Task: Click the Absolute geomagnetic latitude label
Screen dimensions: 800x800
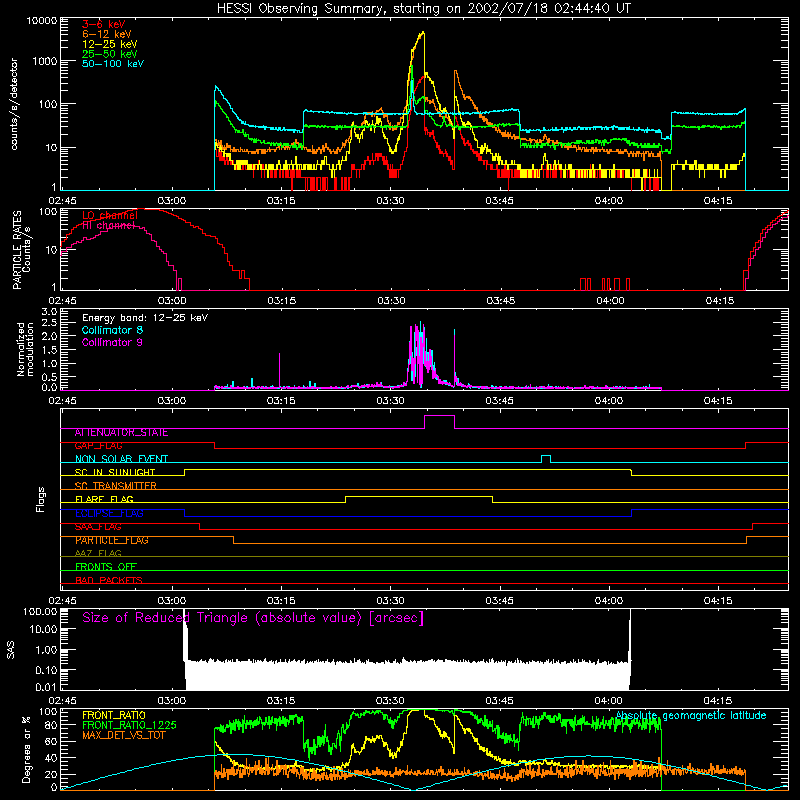Action: (x=691, y=715)
